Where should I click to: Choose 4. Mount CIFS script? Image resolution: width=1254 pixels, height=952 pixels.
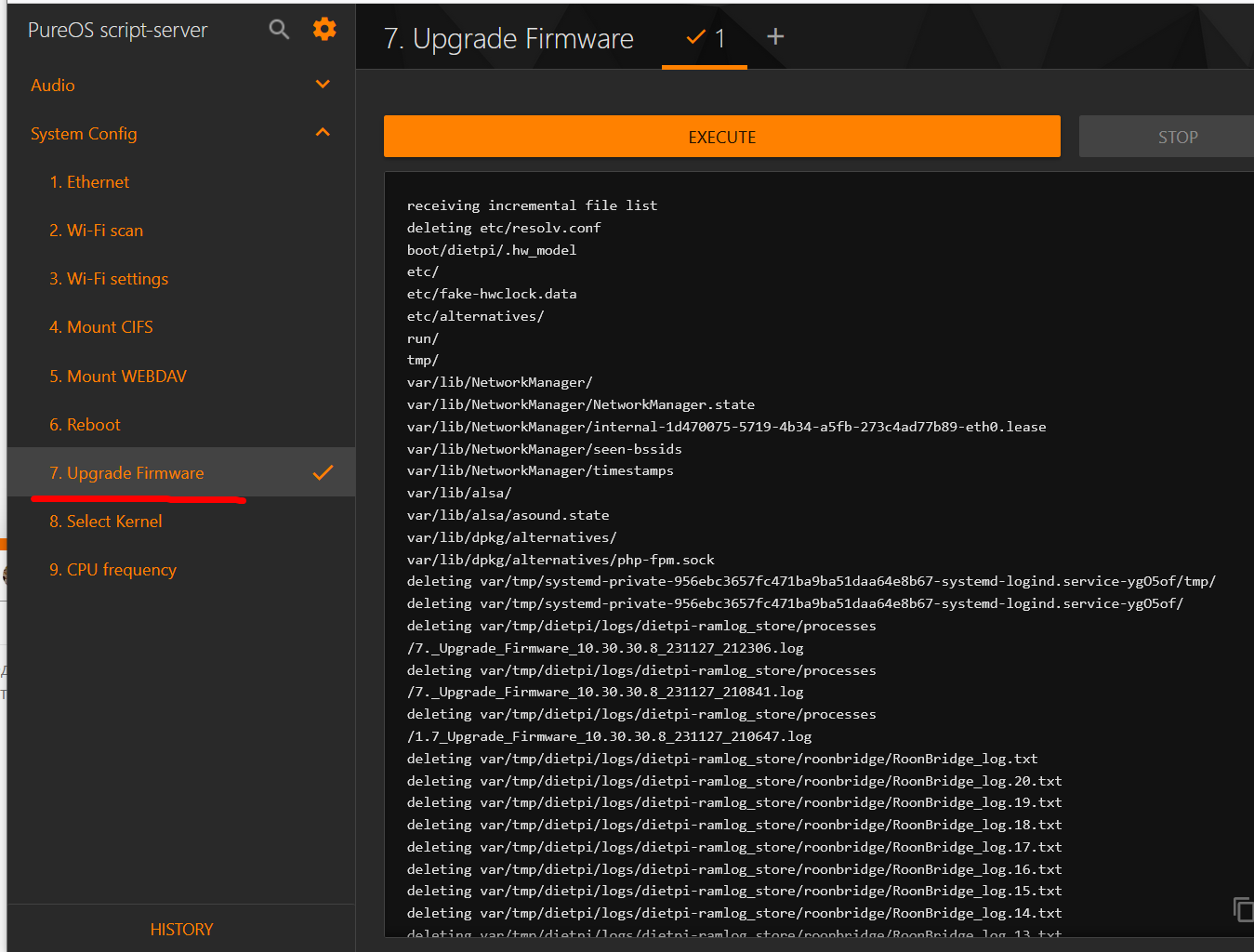101,327
